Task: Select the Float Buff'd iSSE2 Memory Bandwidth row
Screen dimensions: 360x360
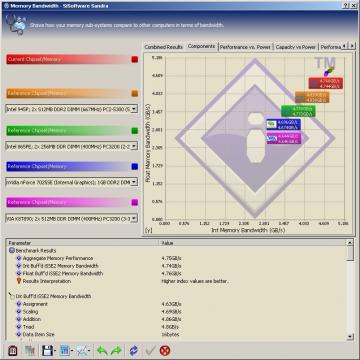Action: (177, 273)
